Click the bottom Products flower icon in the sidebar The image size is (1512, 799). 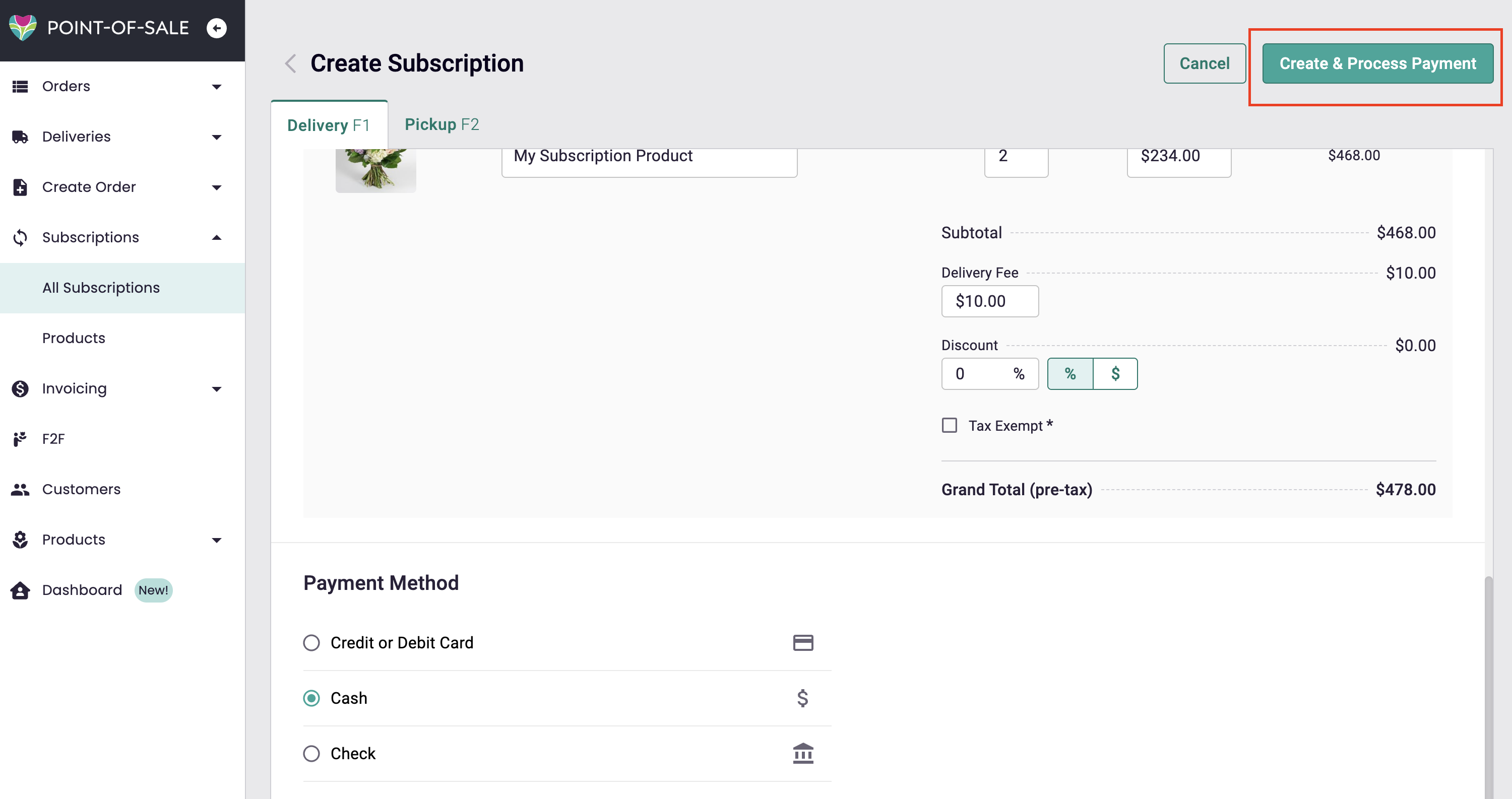(20, 540)
